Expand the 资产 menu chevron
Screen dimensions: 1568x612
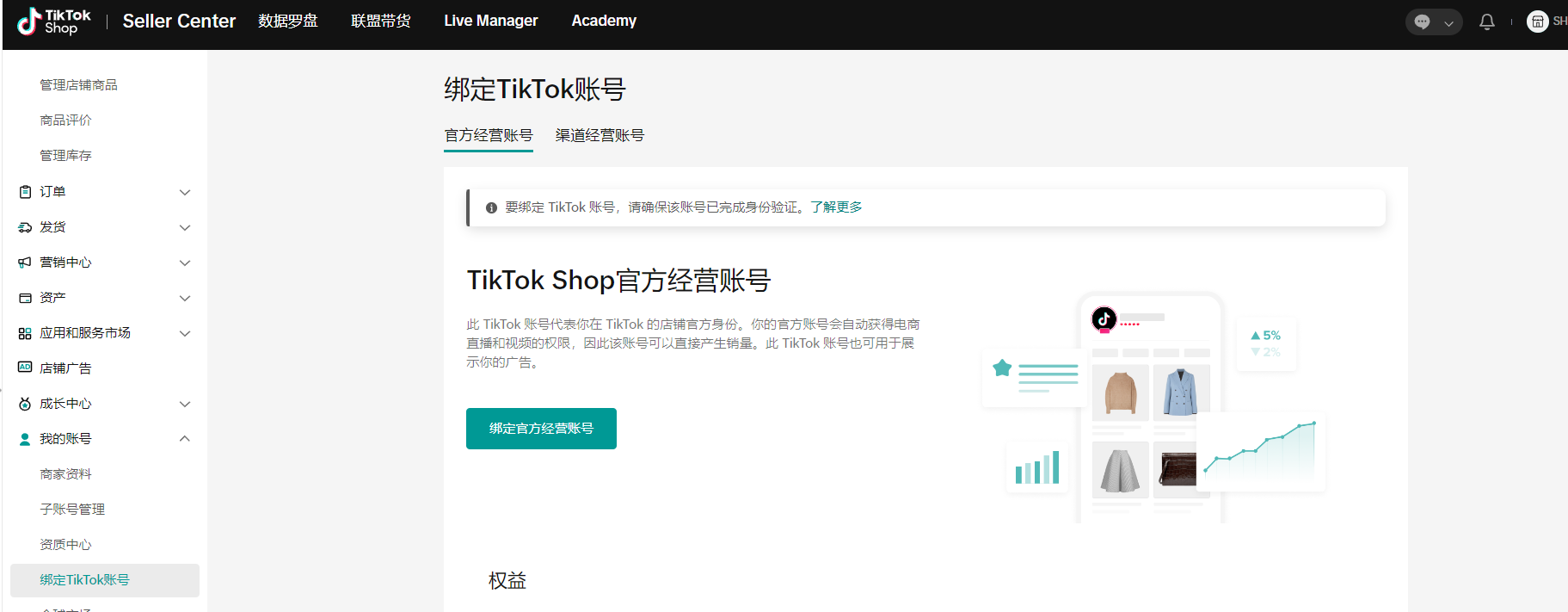184,298
